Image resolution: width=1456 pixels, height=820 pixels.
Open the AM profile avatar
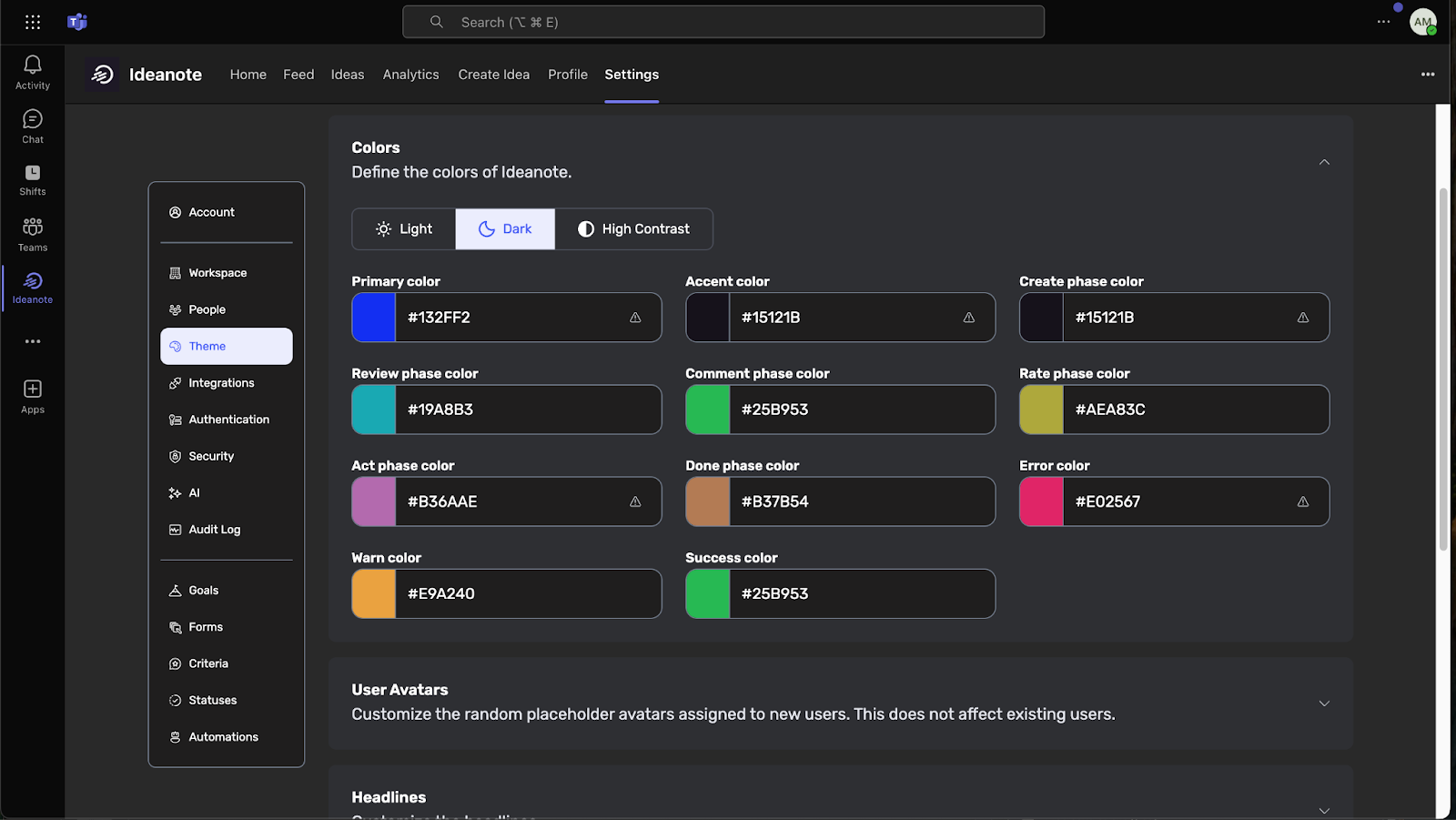click(1422, 22)
